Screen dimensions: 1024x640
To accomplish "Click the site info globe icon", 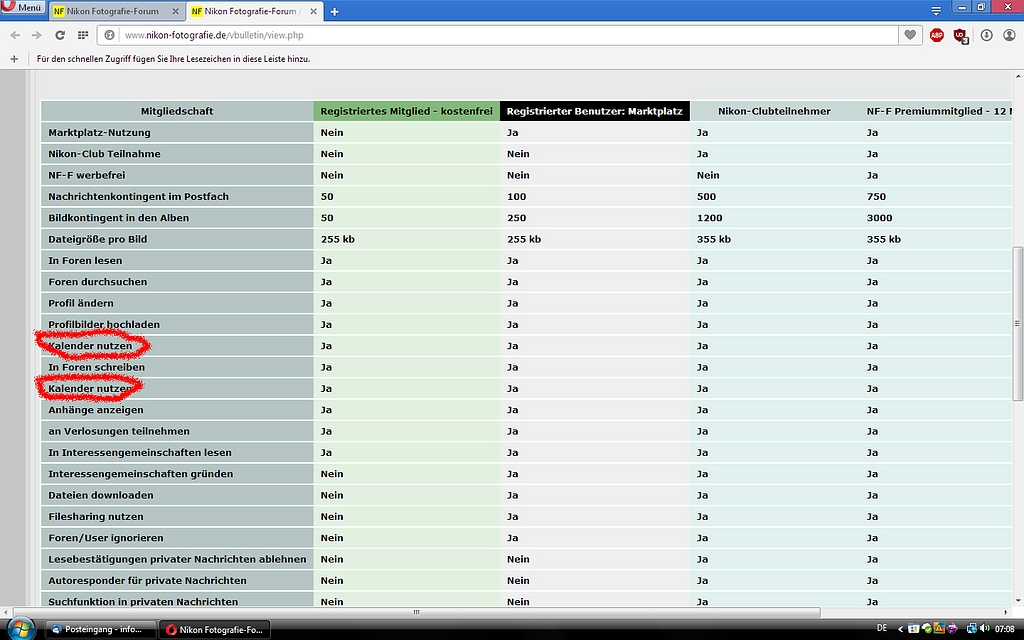I will [110, 35].
